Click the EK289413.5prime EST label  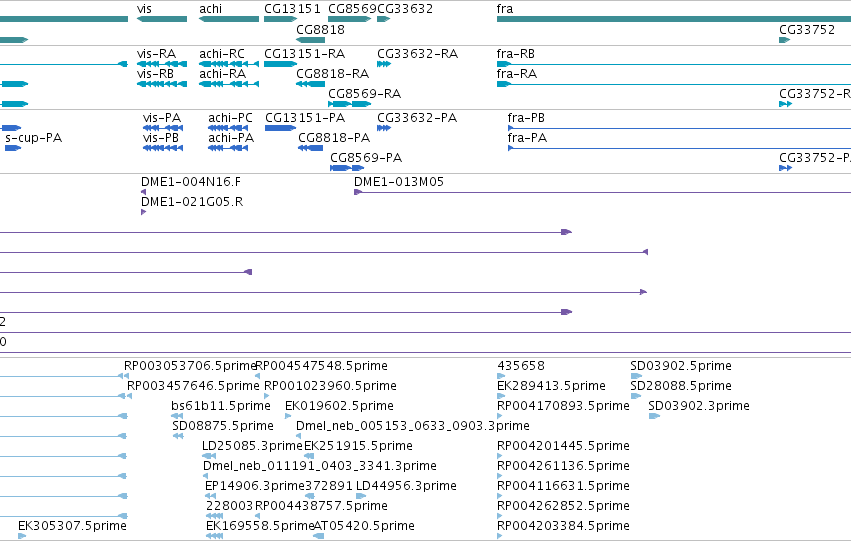tap(551, 386)
